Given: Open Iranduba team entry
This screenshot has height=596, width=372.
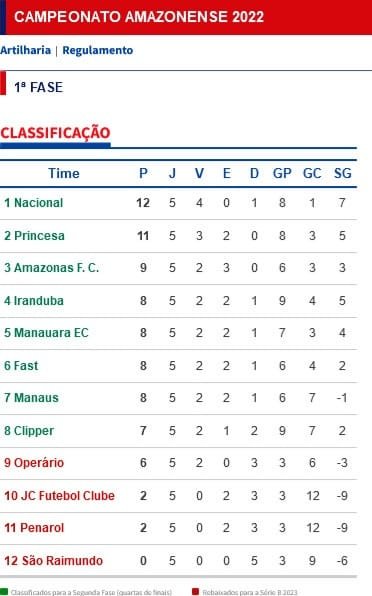Looking at the screenshot, I should 39,301.
